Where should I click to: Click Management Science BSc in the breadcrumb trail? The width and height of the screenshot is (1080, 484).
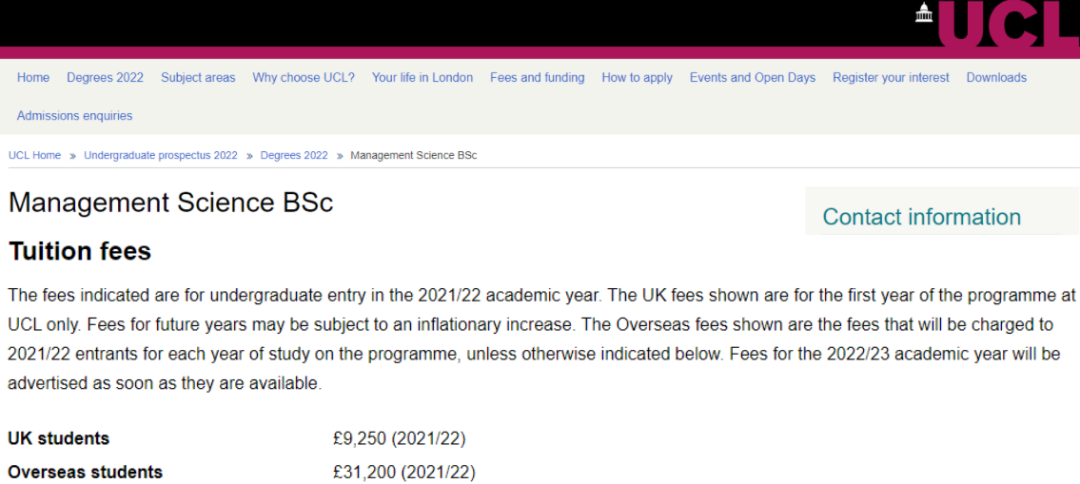point(414,156)
